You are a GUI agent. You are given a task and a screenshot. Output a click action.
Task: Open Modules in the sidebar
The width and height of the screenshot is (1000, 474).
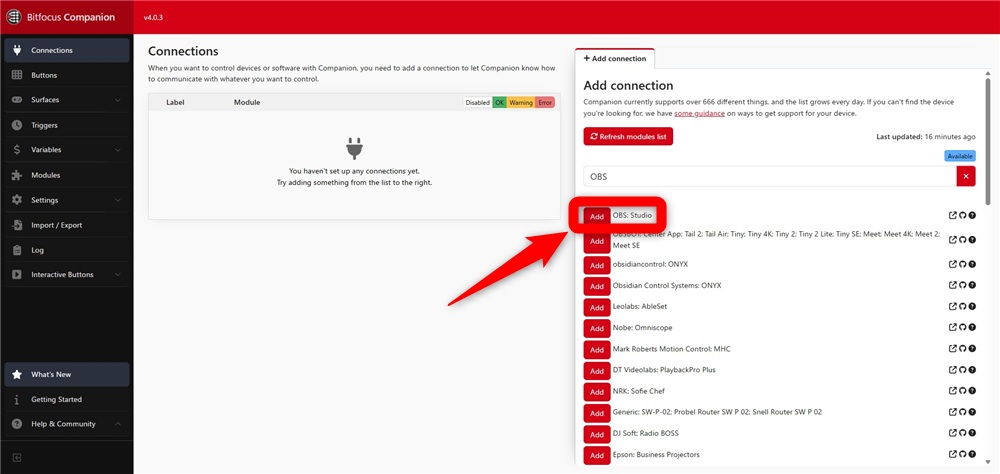coord(66,175)
